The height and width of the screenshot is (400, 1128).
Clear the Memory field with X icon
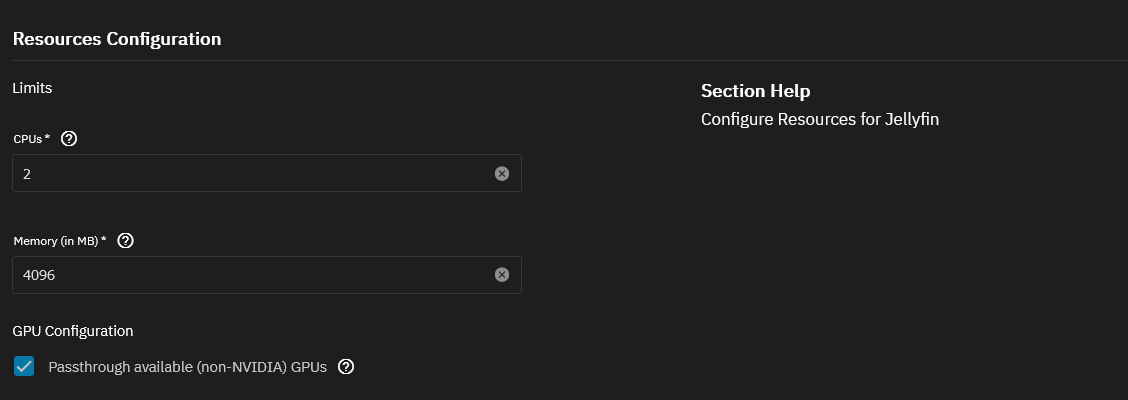[x=502, y=275]
